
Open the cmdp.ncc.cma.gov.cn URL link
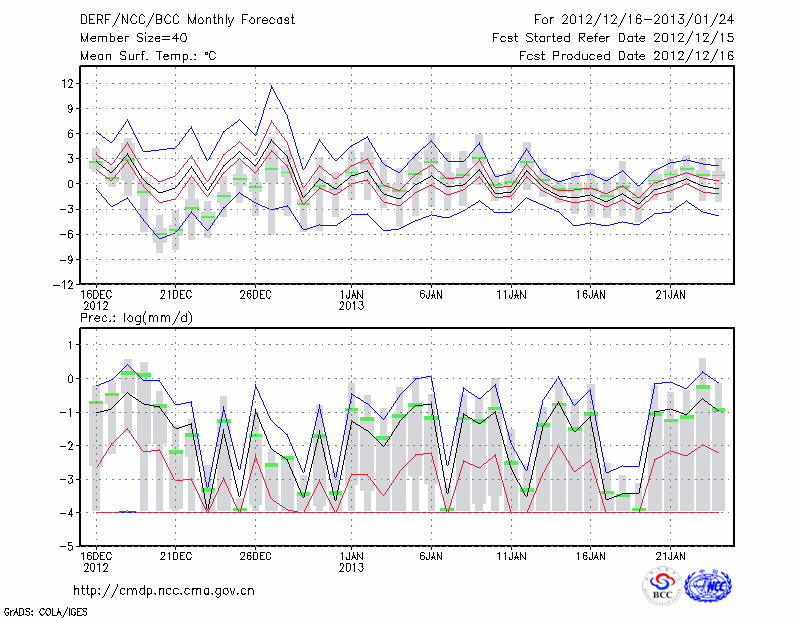pos(164,590)
